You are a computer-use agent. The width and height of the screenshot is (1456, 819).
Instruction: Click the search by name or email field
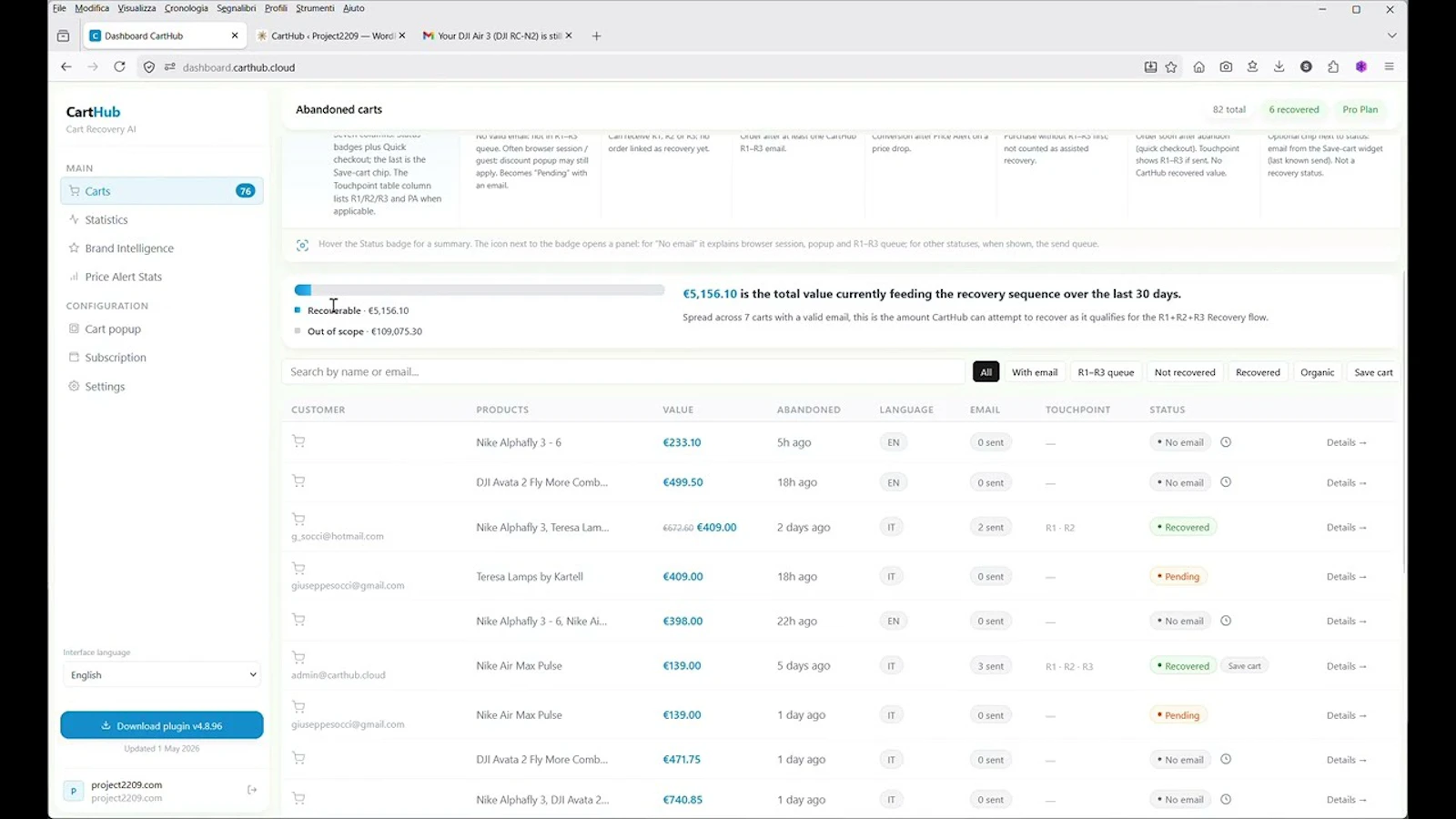pos(623,371)
